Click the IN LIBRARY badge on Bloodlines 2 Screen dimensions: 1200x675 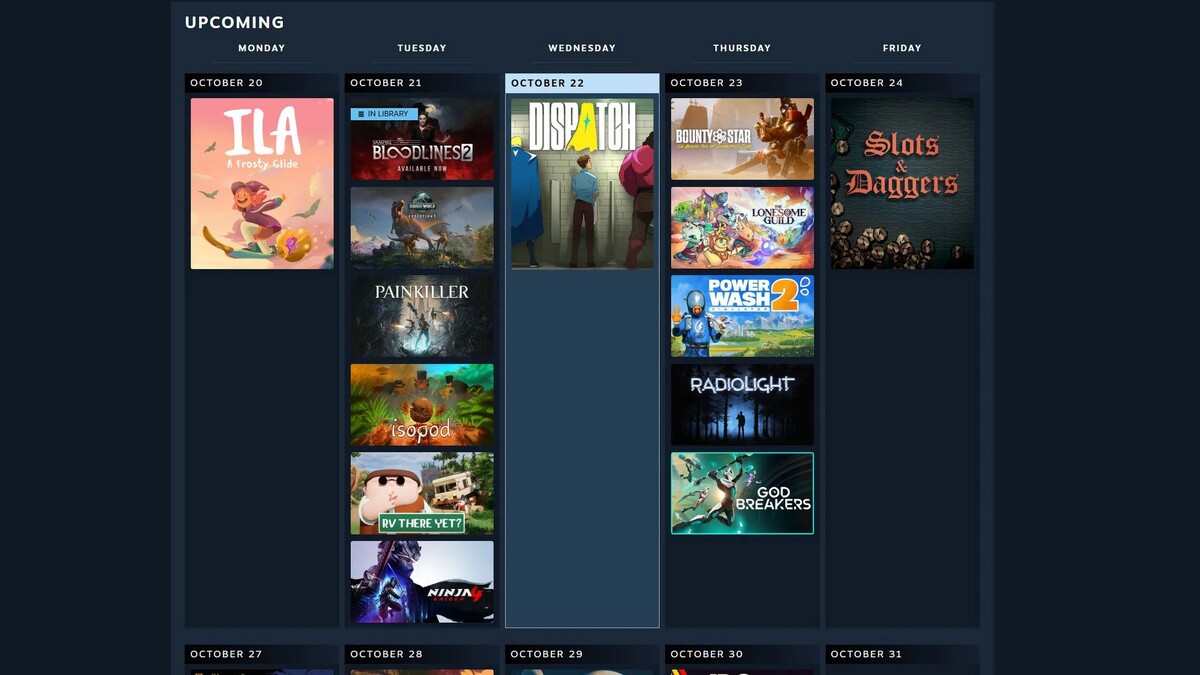[386, 113]
